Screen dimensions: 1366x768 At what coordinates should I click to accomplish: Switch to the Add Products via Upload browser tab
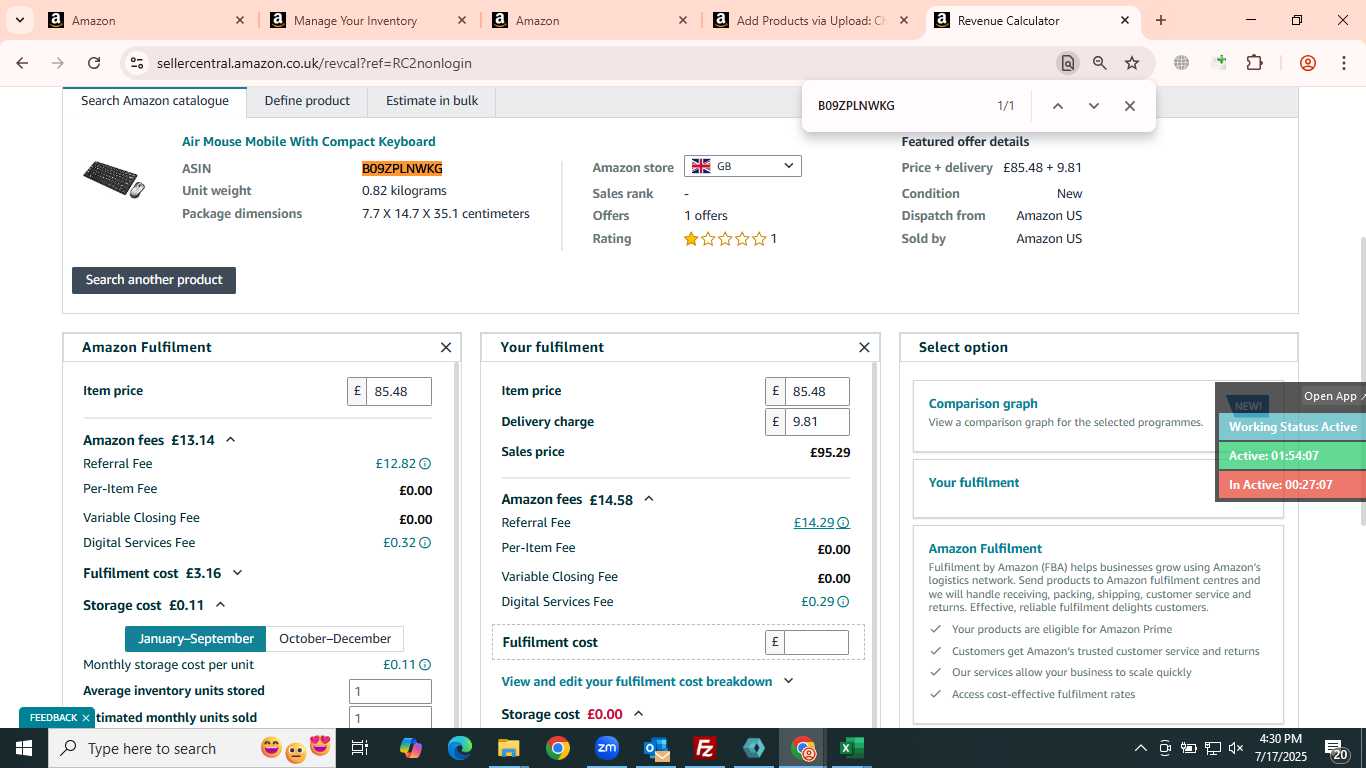click(810, 20)
